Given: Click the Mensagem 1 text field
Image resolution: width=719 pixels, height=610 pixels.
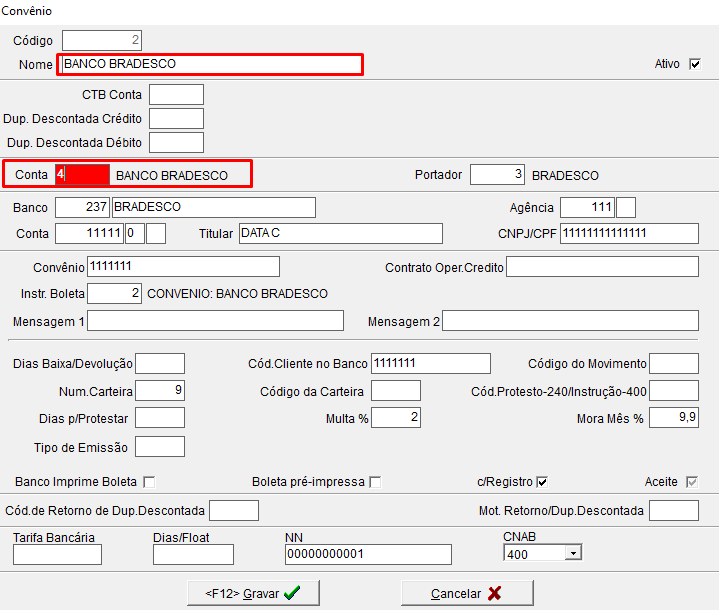Looking at the screenshot, I should point(216,321).
